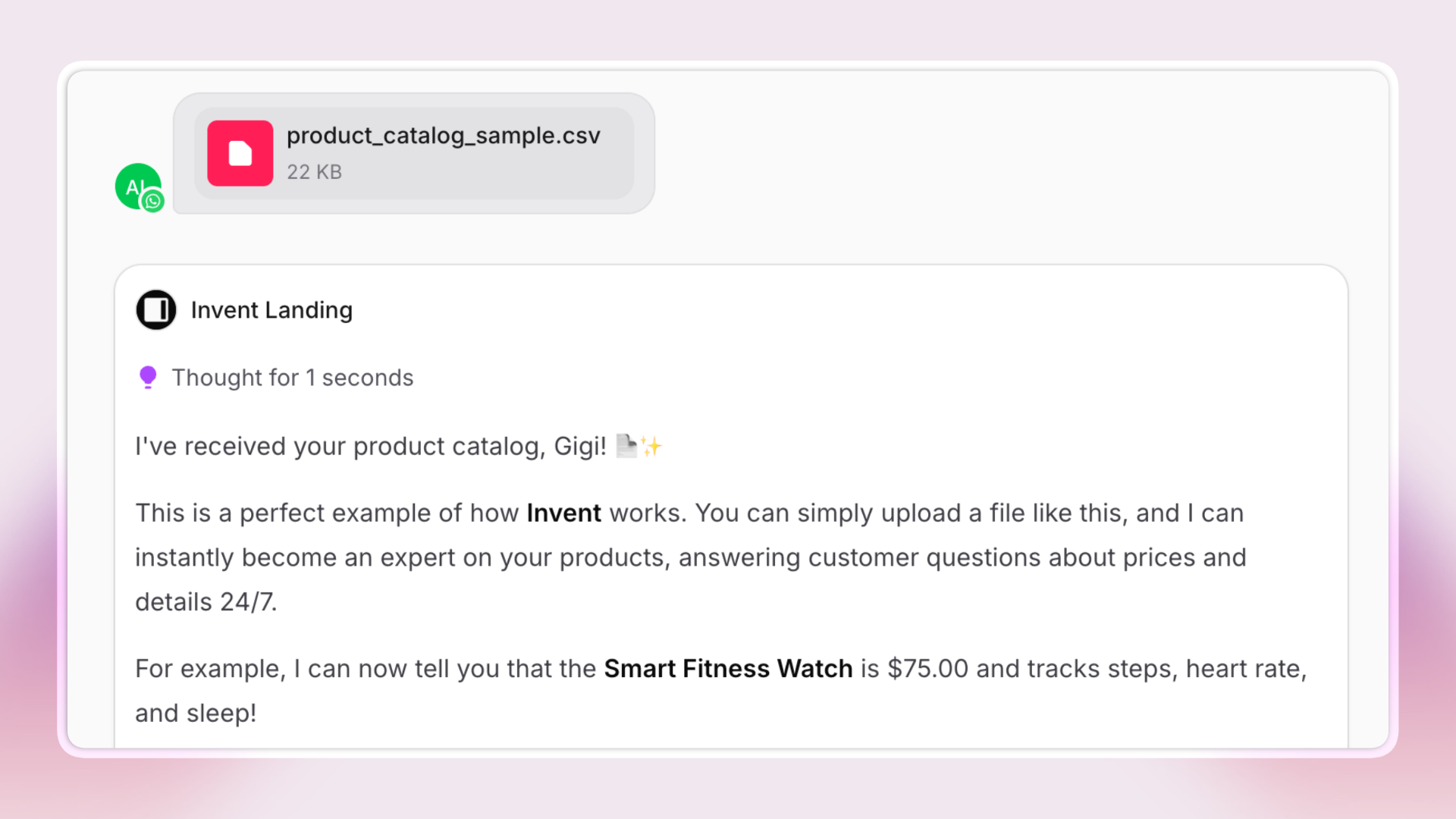Open the product_catalog_sample.csv attachment card

tap(413, 152)
